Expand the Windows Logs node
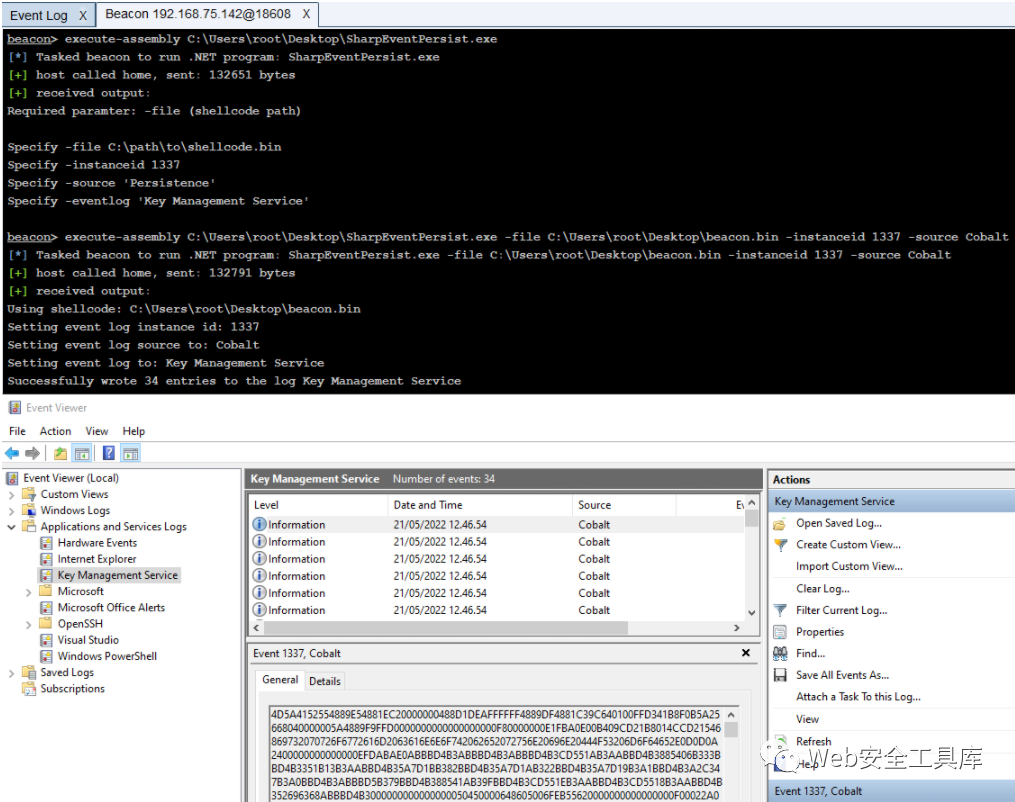Image resolution: width=1015 pixels, height=802 pixels. click(11, 511)
